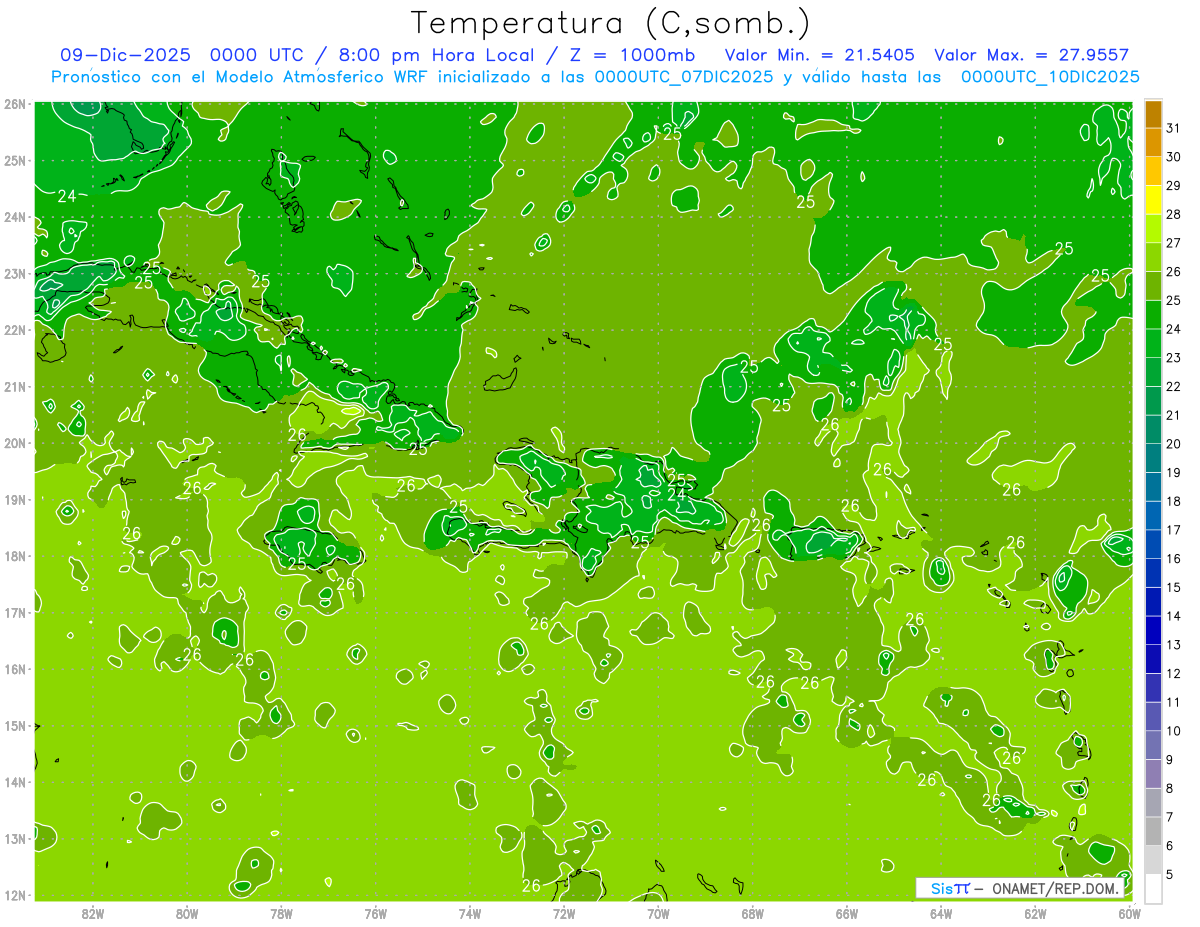Click the "62W" longitude axis label

1036,913
